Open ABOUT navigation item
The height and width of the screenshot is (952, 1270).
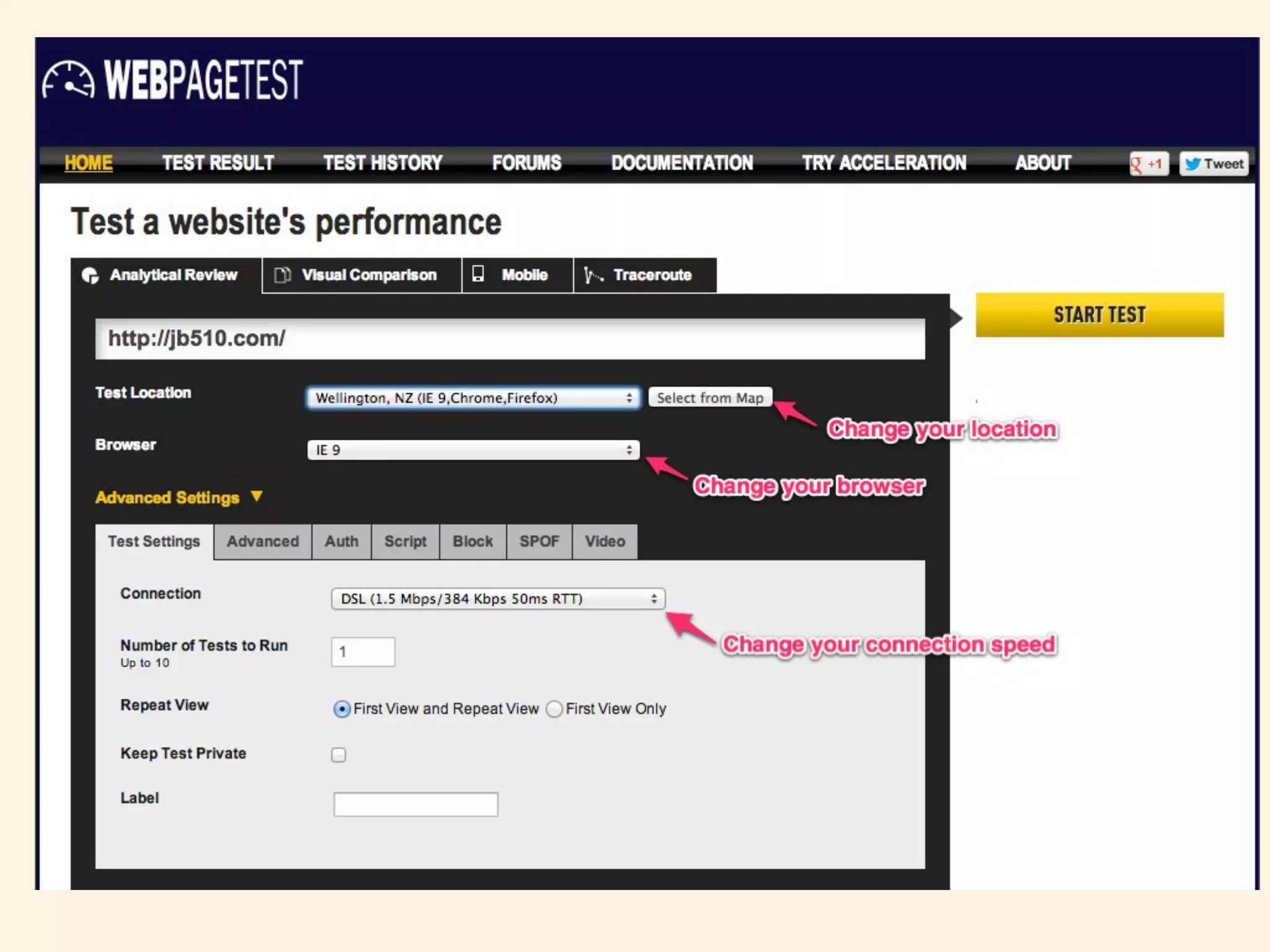(1043, 163)
